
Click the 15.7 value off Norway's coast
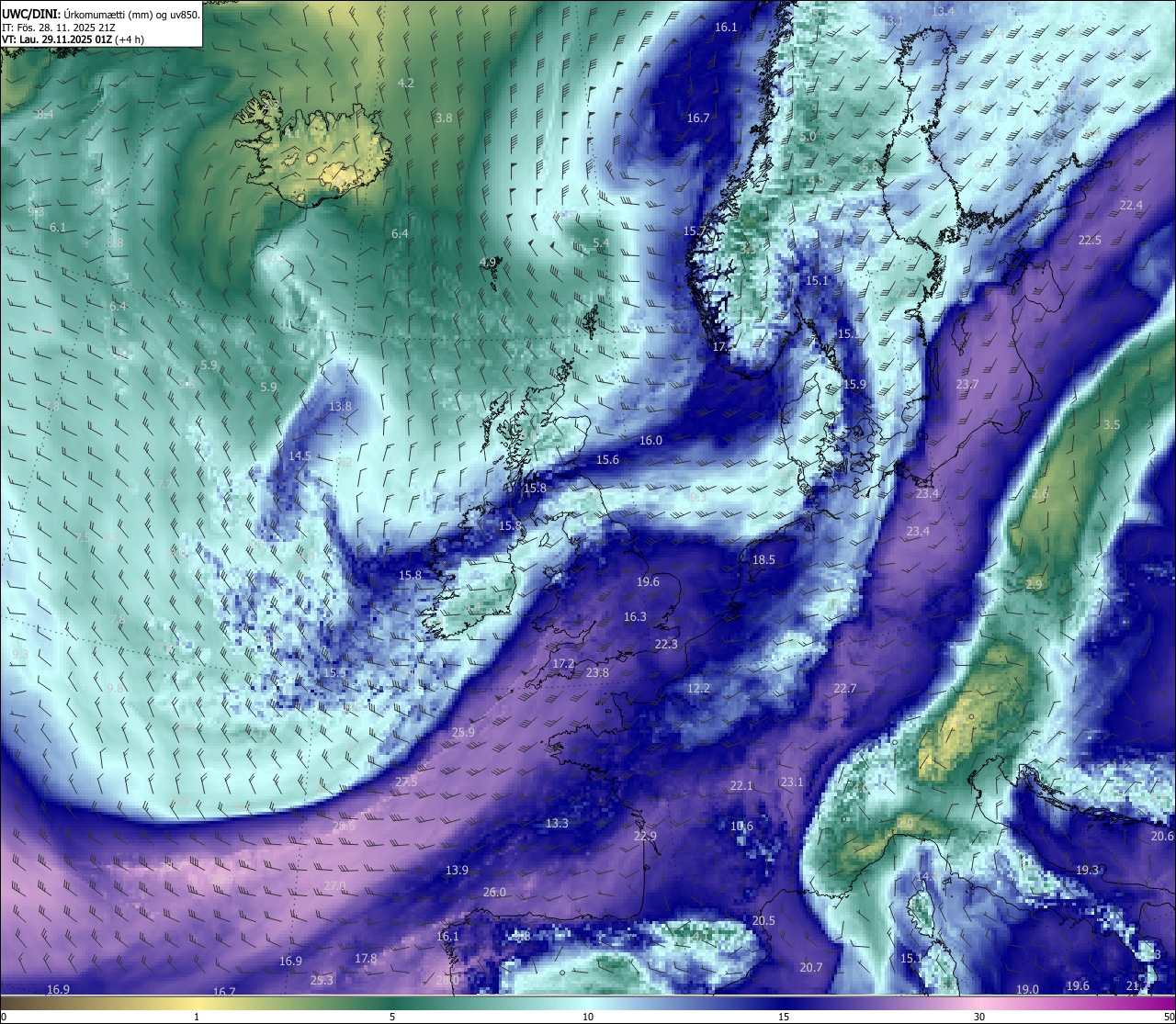pyautogui.click(x=695, y=231)
